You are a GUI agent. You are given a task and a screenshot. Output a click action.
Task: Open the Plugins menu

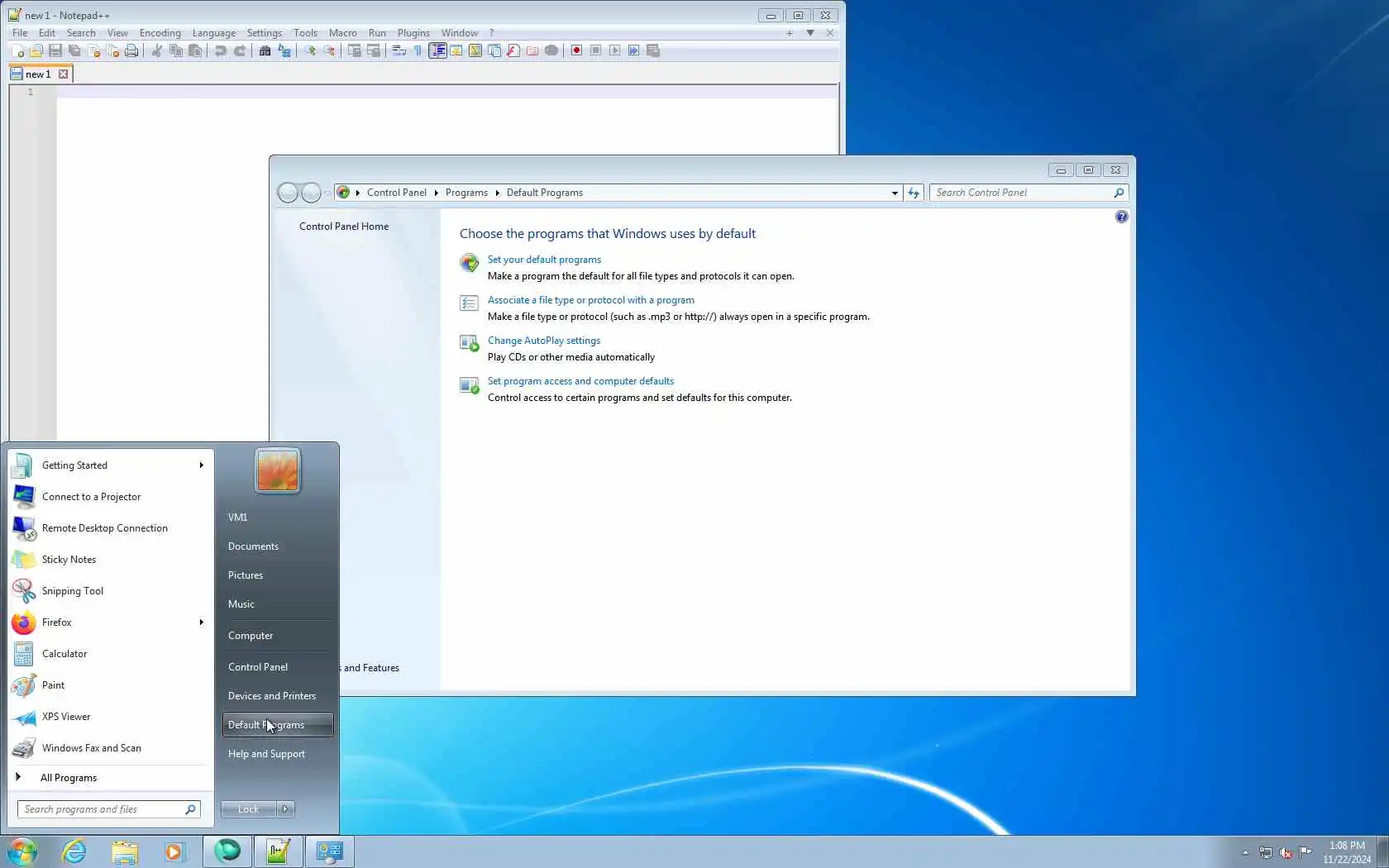point(413,33)
